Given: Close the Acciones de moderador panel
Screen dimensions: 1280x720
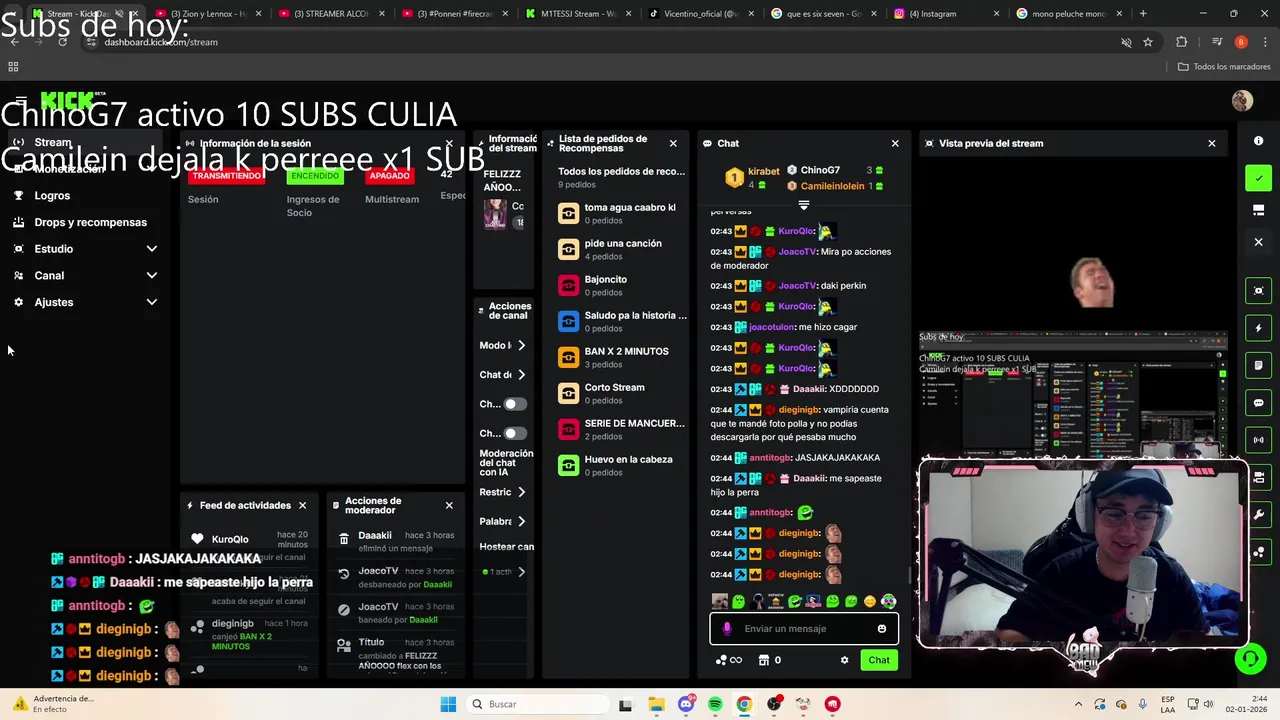Looking at the screenshot, I should click(449, 506).
